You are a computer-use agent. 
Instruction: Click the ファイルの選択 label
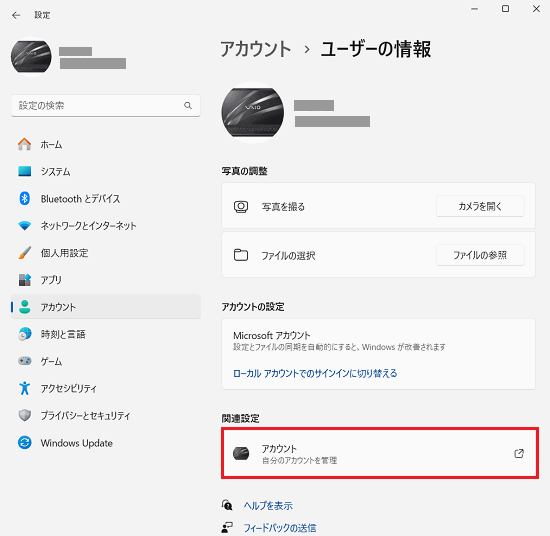point(288,255)
